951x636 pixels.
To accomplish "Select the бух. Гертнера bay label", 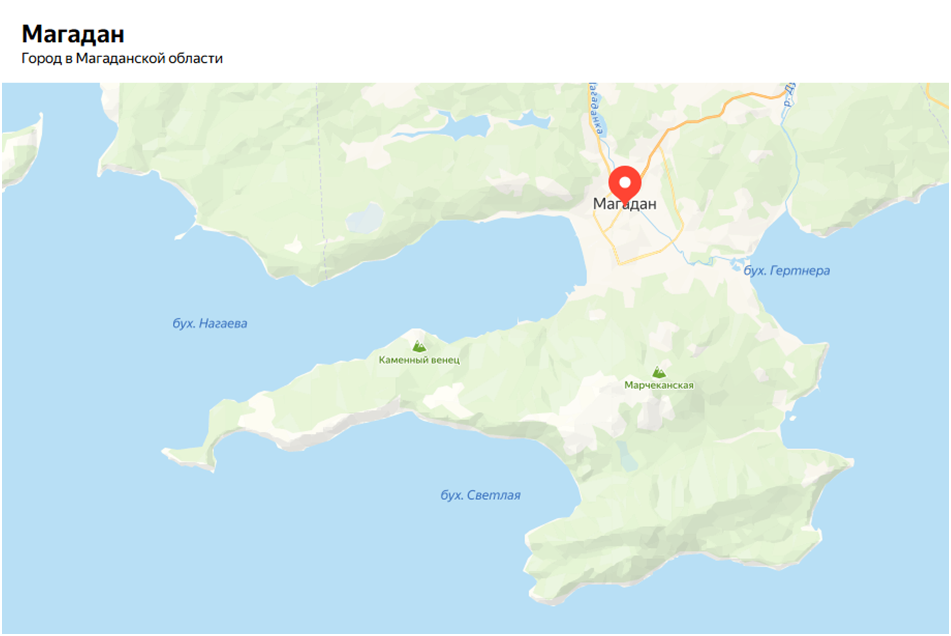I will 787,270.
